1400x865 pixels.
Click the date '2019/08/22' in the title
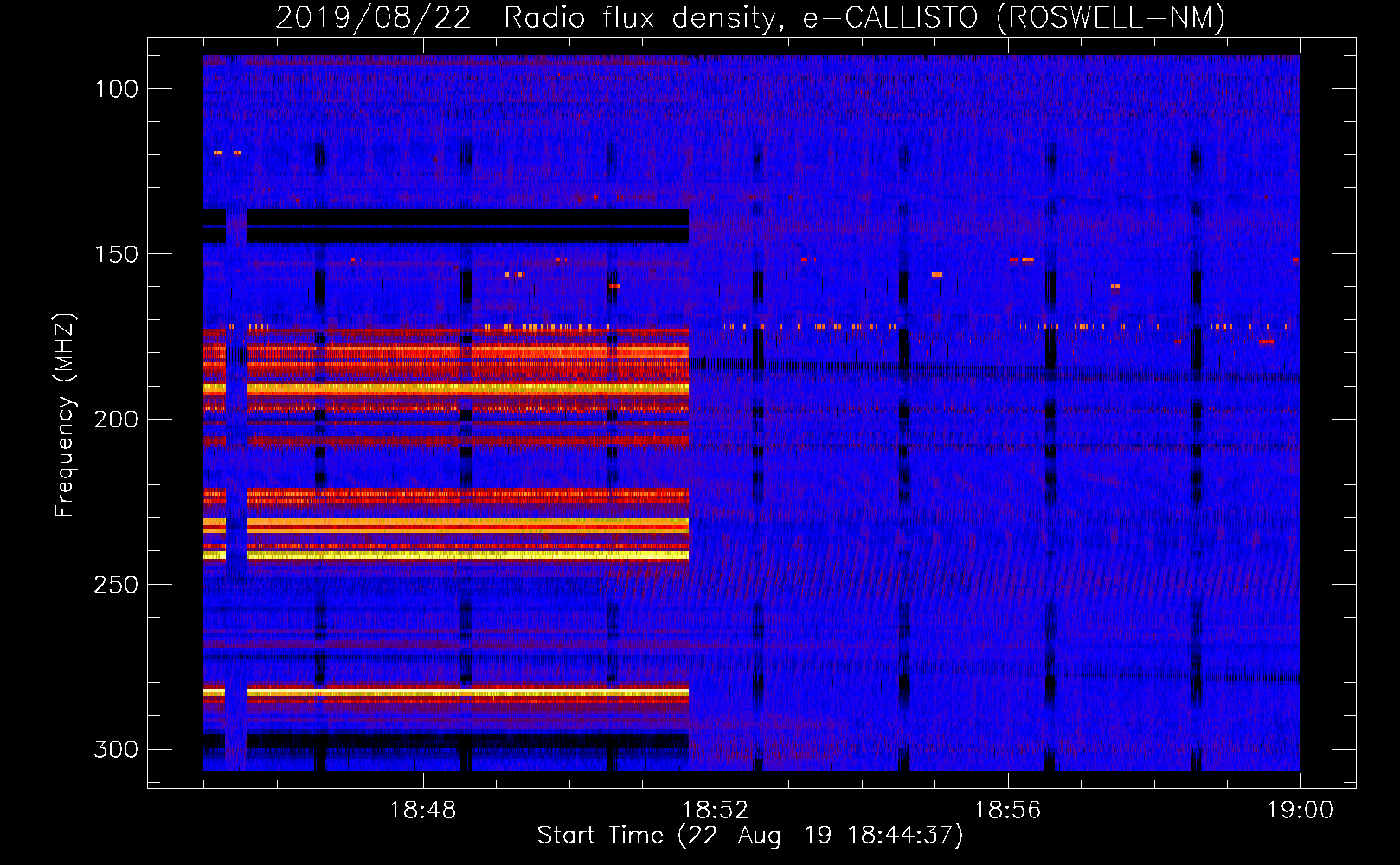tap(373, 18)
